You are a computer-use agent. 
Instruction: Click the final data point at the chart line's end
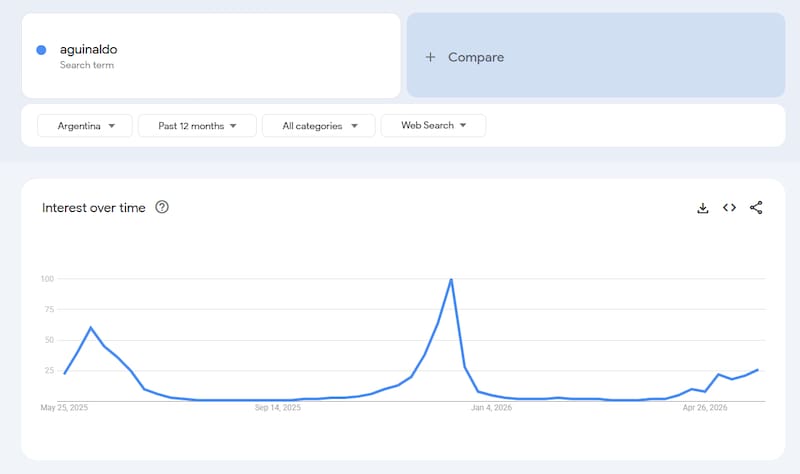pos(758,370)
